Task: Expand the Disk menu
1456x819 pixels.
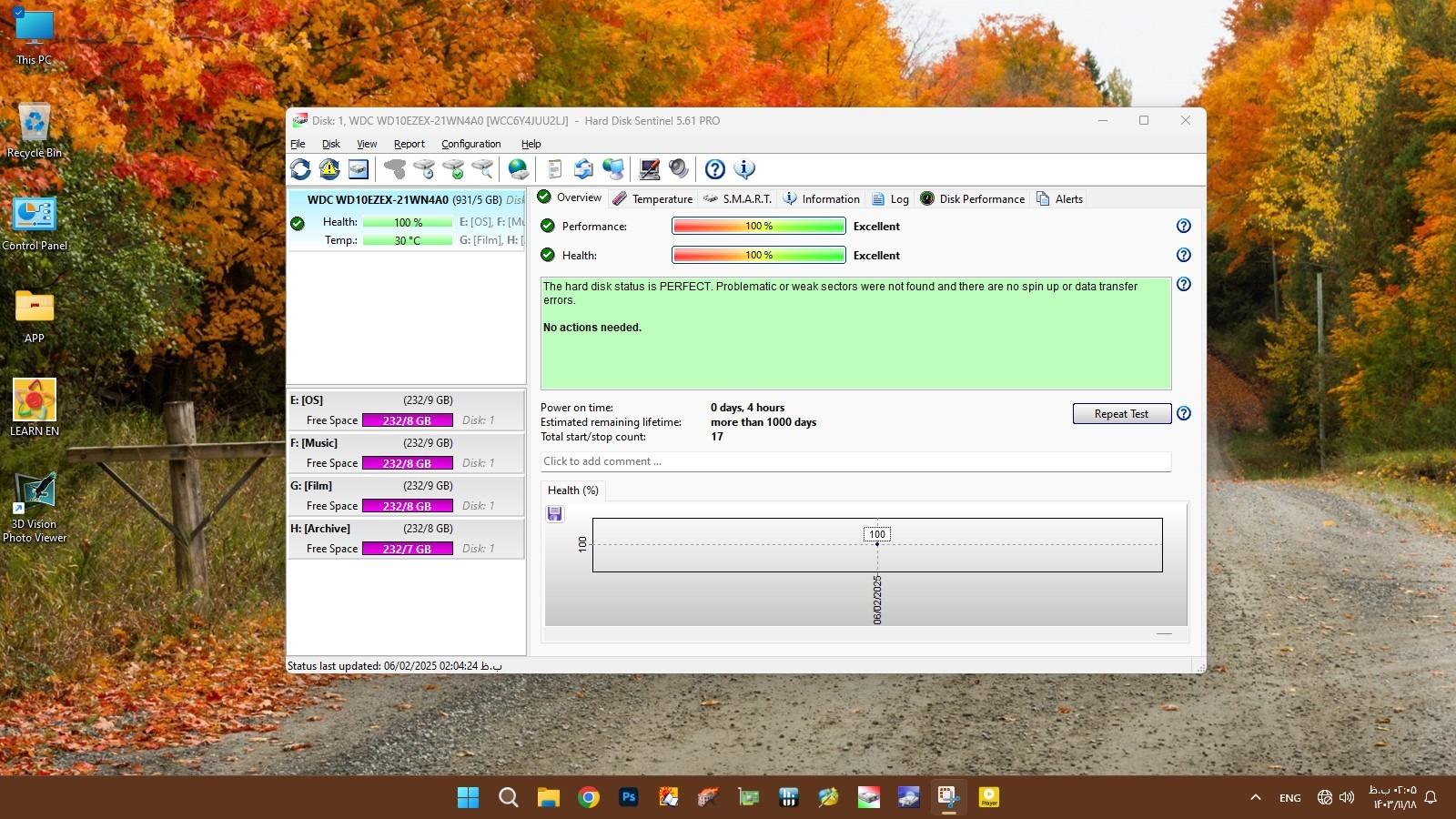Action: coord(330,144)
